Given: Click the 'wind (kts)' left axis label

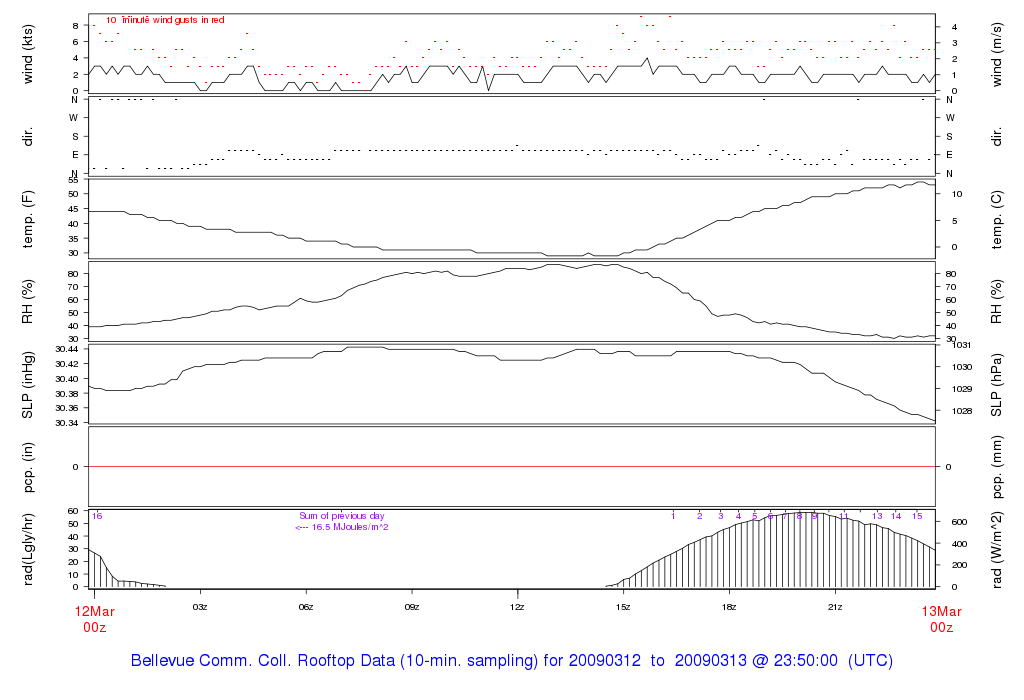Looking at the screenshot, I should coord(27,54).
